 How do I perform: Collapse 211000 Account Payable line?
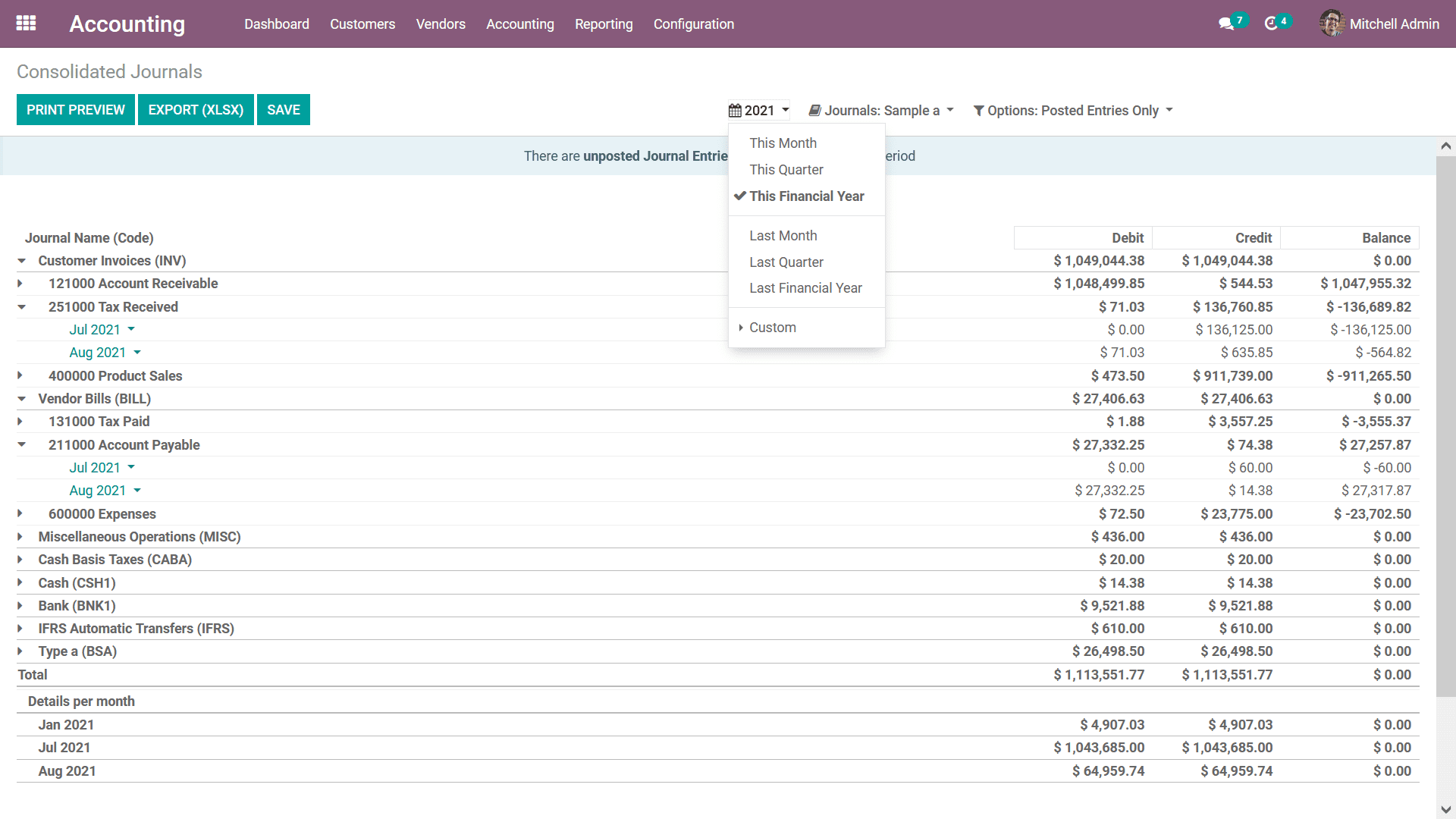pyautogui.click(x=21, y=445)
